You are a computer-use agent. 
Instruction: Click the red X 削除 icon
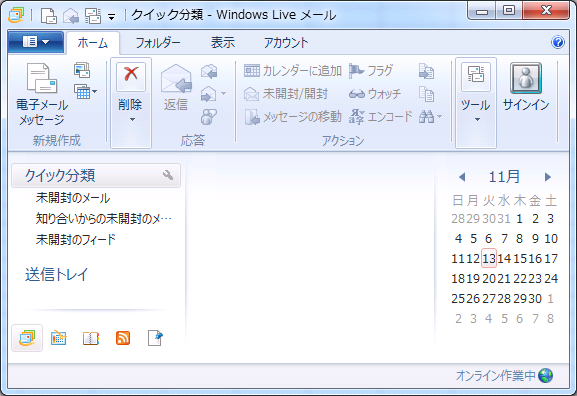pyautogui.click(x=131, y=76)
